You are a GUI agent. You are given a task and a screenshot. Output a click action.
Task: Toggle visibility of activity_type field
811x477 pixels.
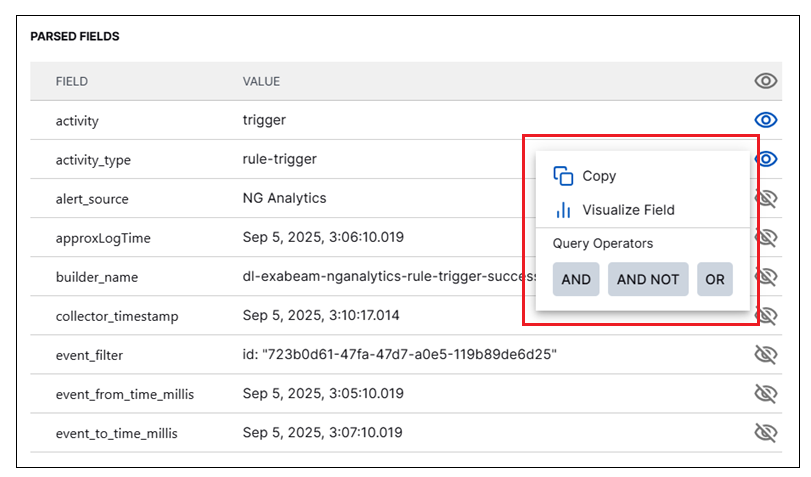766,159
